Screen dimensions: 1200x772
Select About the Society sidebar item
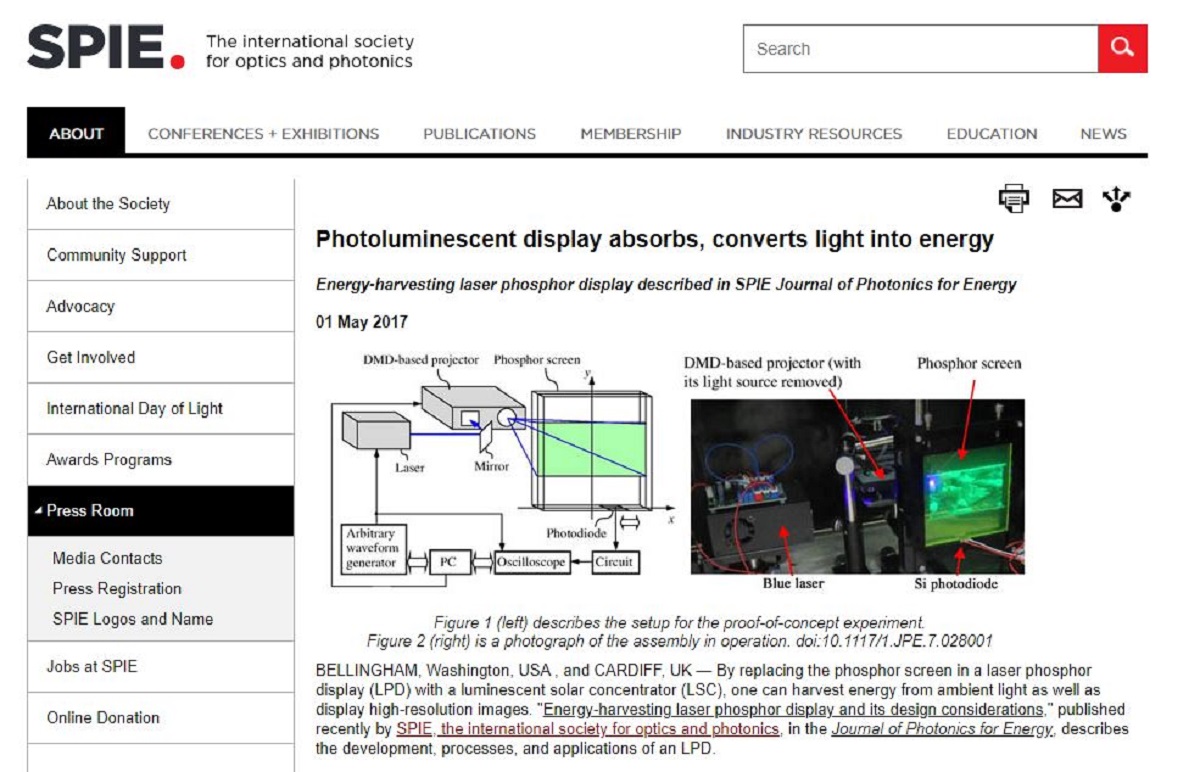pyautogui.click(x=161, y=204)
